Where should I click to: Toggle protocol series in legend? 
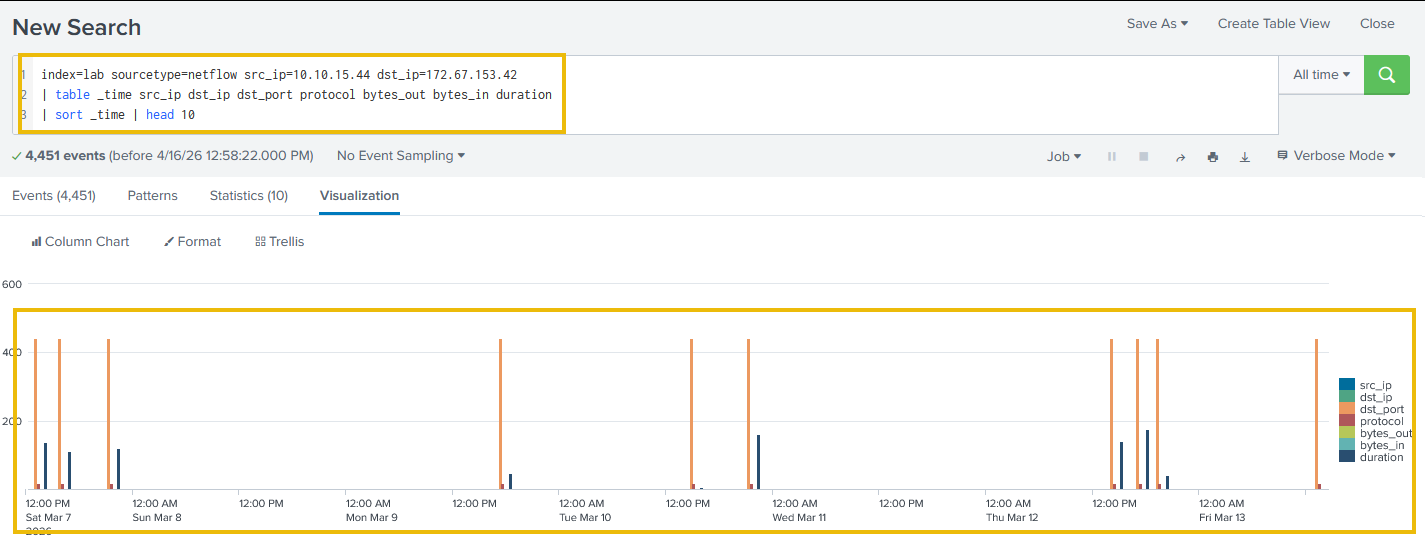1371,421
